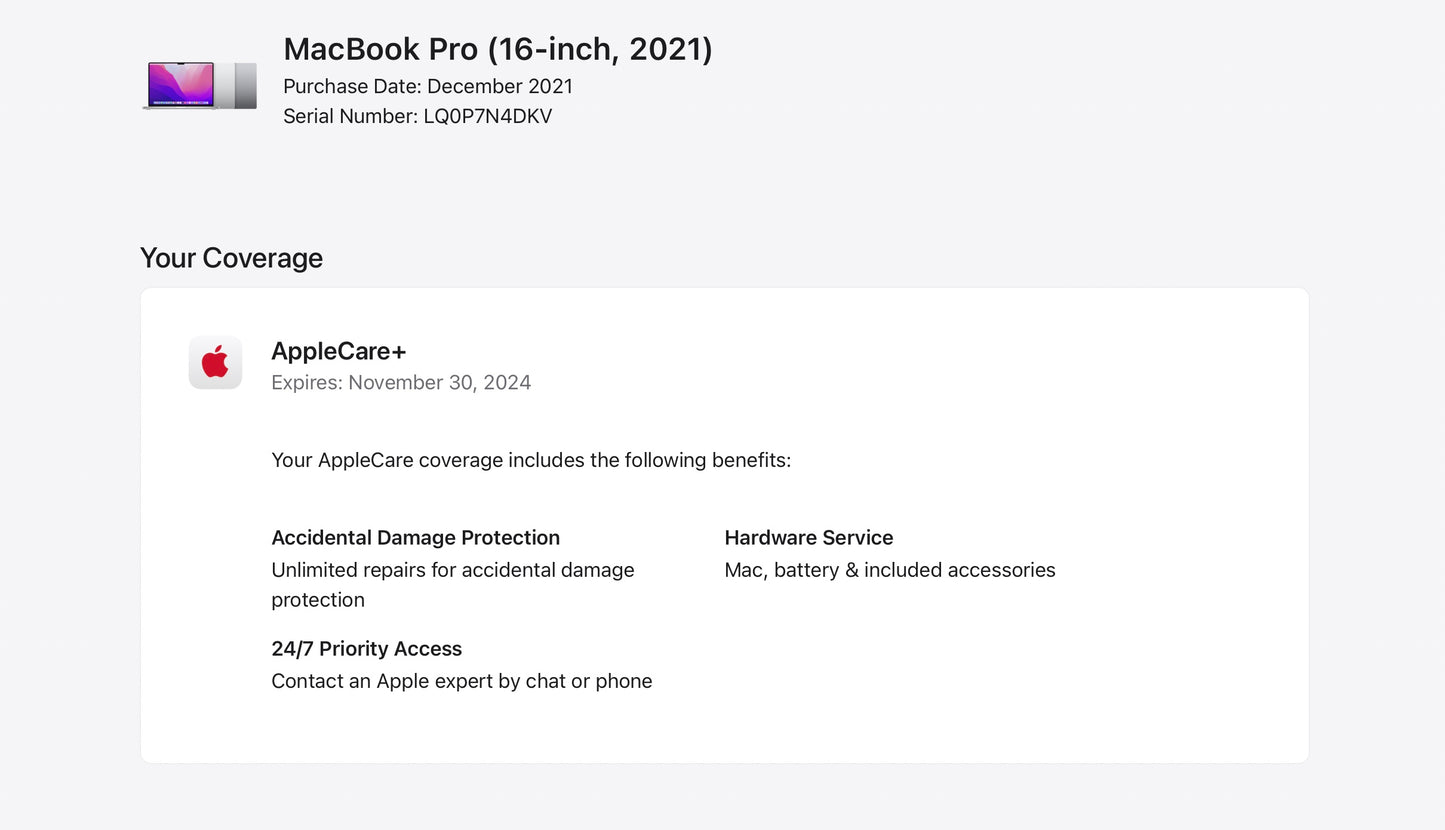
Task: Select the 24/7 Priority Access heading
Action: pyautogui.click(x=366, y=649)
